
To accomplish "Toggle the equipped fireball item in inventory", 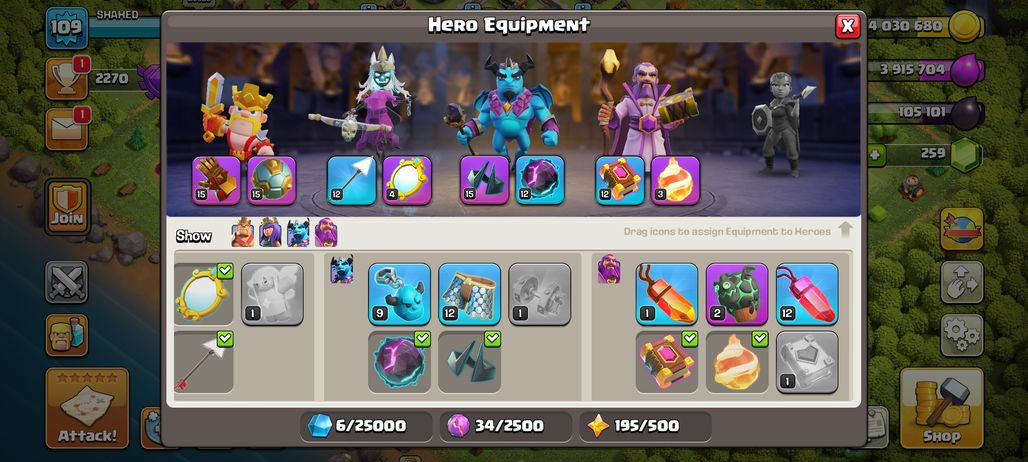I will point(737,362).
